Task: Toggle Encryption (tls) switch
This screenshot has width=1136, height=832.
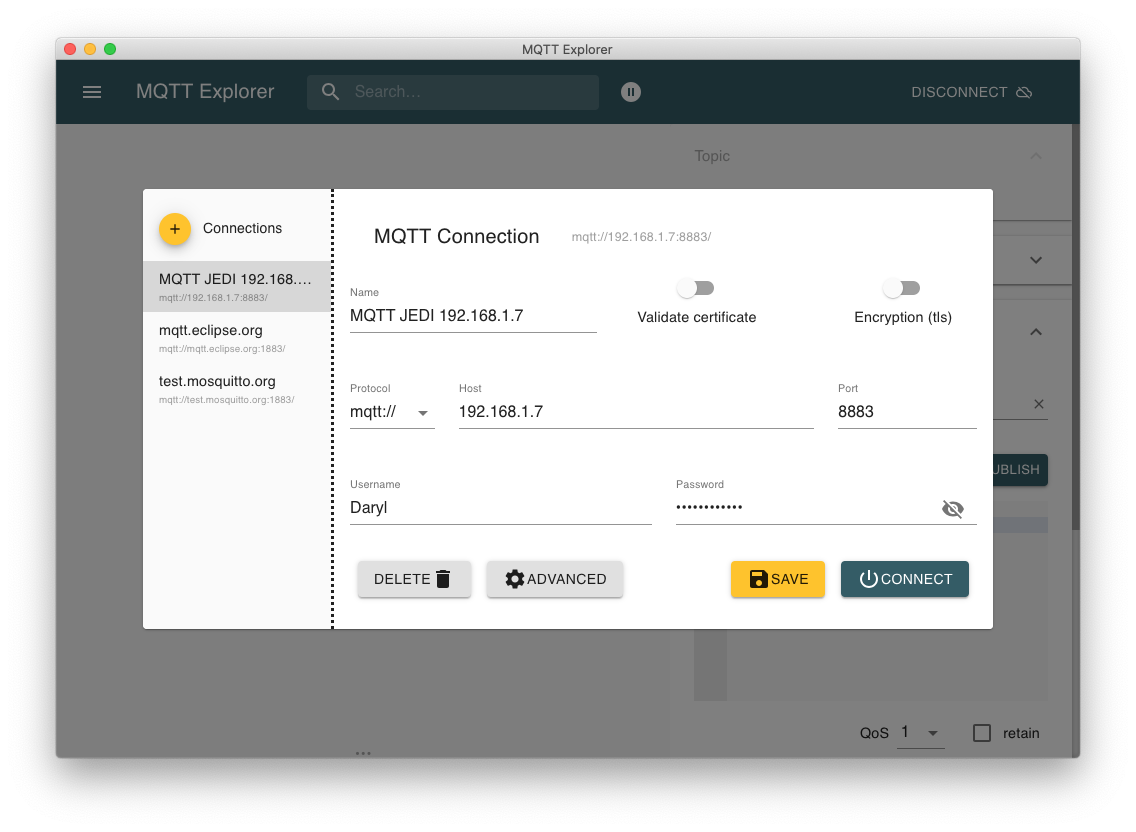Action: [x=901, y=288]
